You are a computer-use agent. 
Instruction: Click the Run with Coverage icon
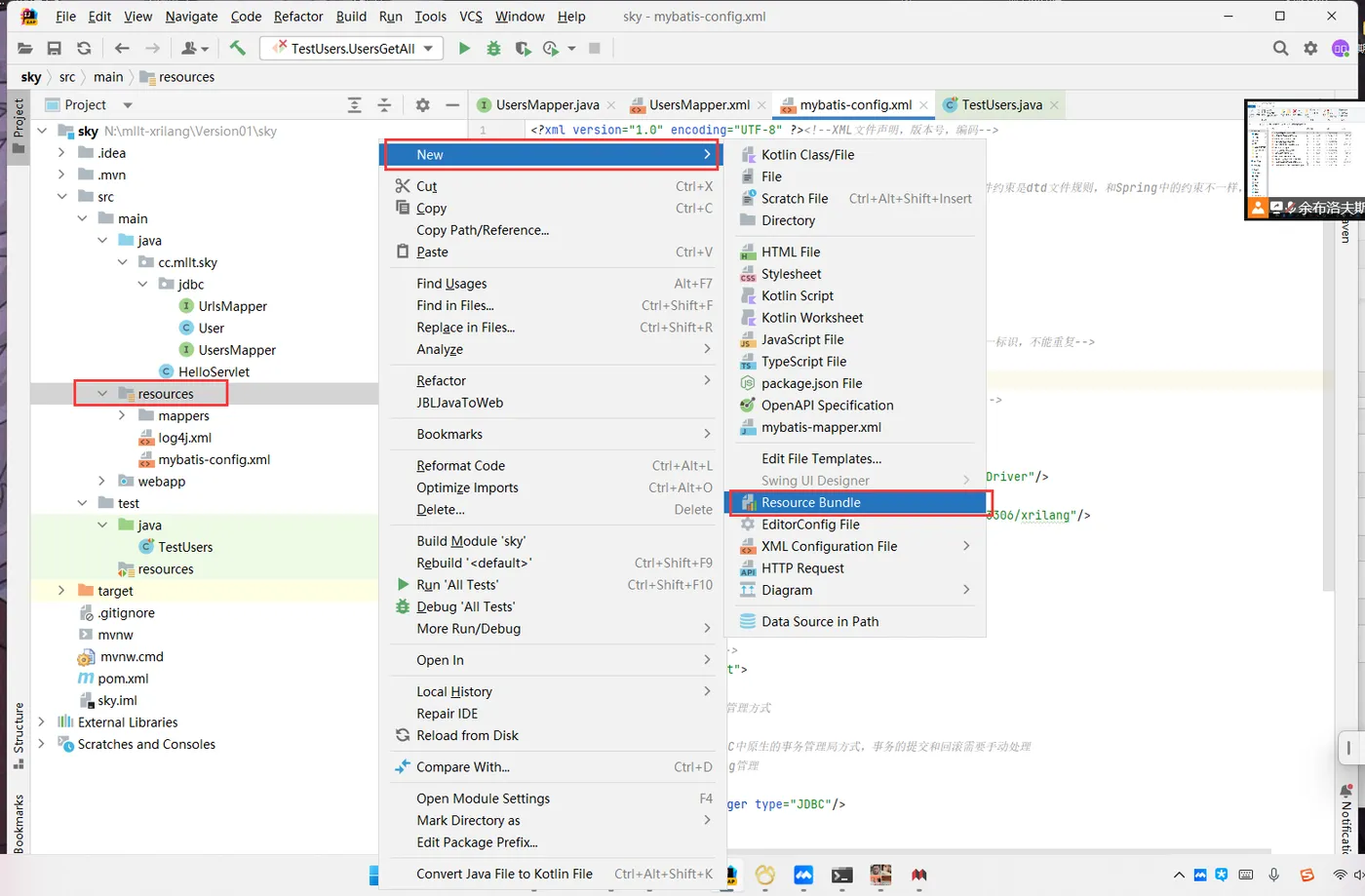click(x=523, y=48)
